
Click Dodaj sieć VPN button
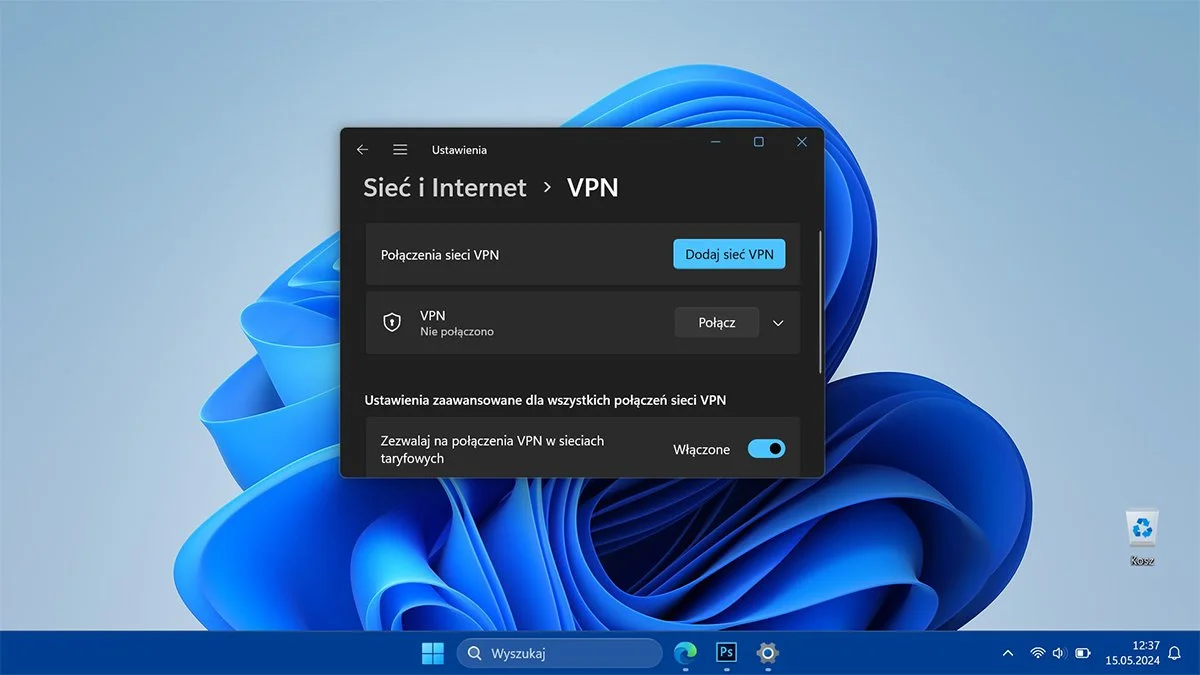pos(729,254)
